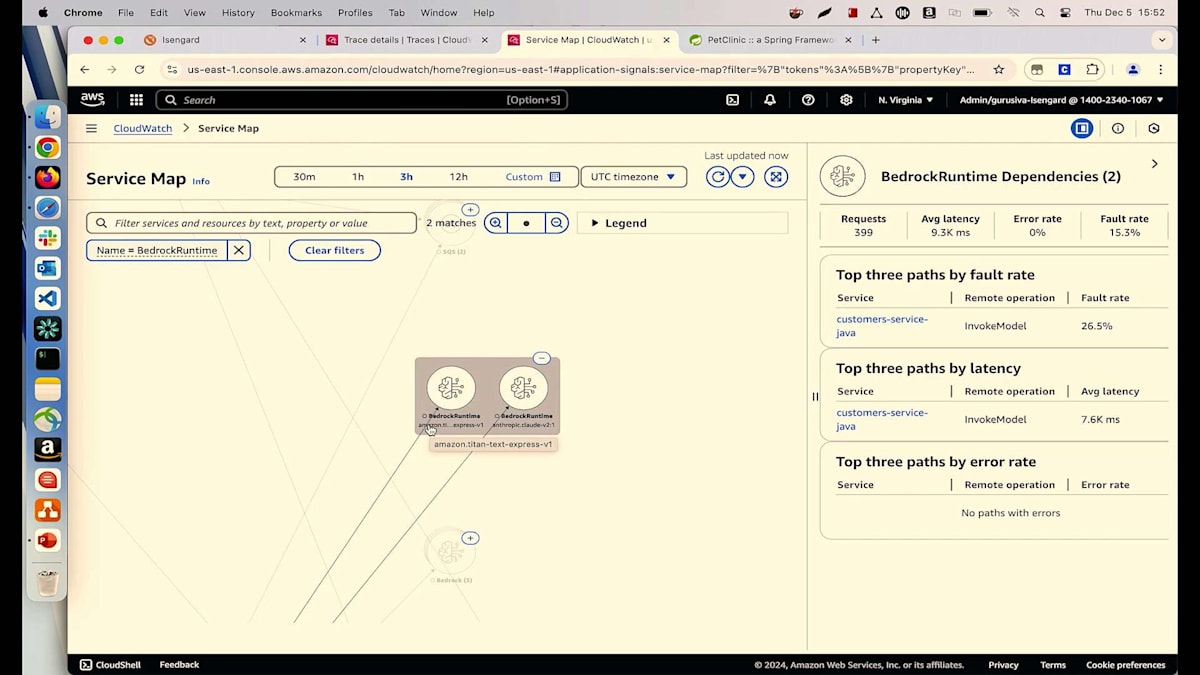Open N. Virginia region selector
The image size is (1200, 675).
[x=906, y=100]
